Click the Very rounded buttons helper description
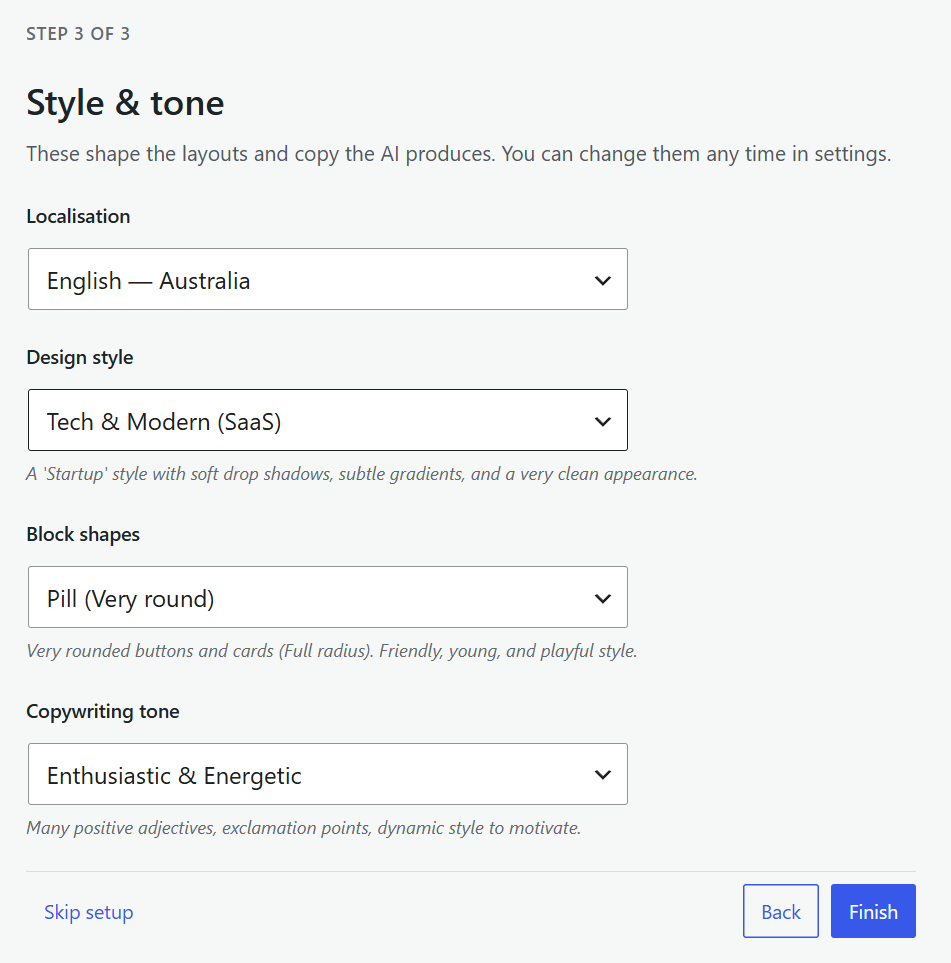 point(332,651)
